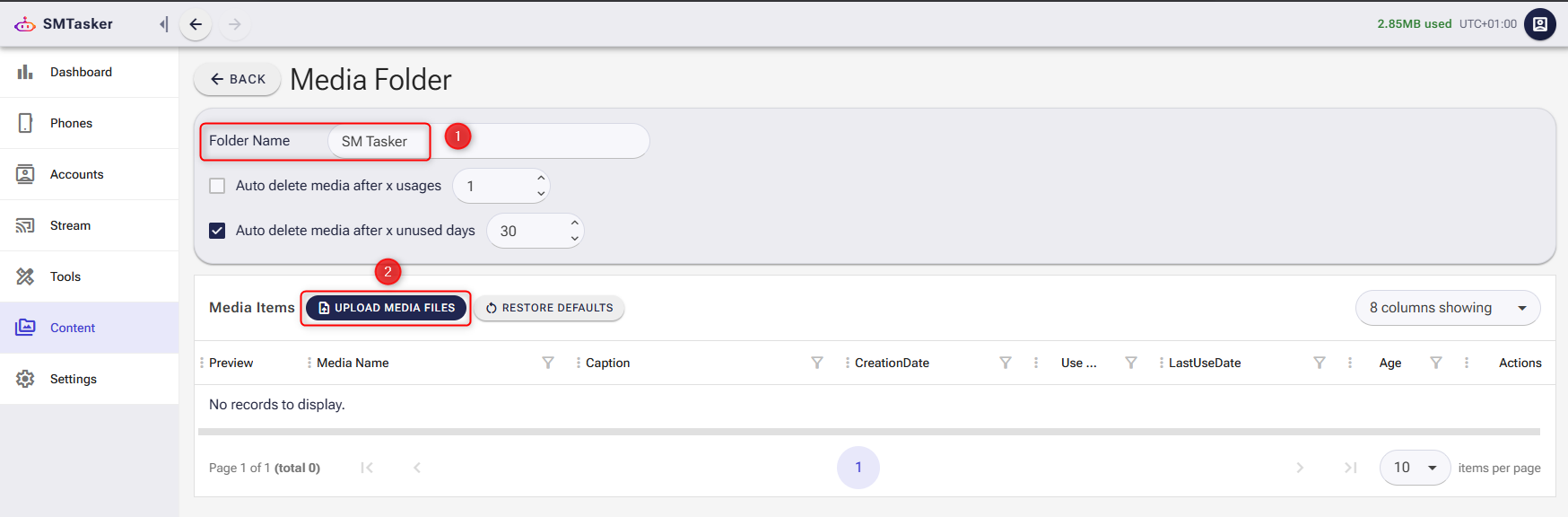Increase the unused days stepper value

(x=574, y=223)
